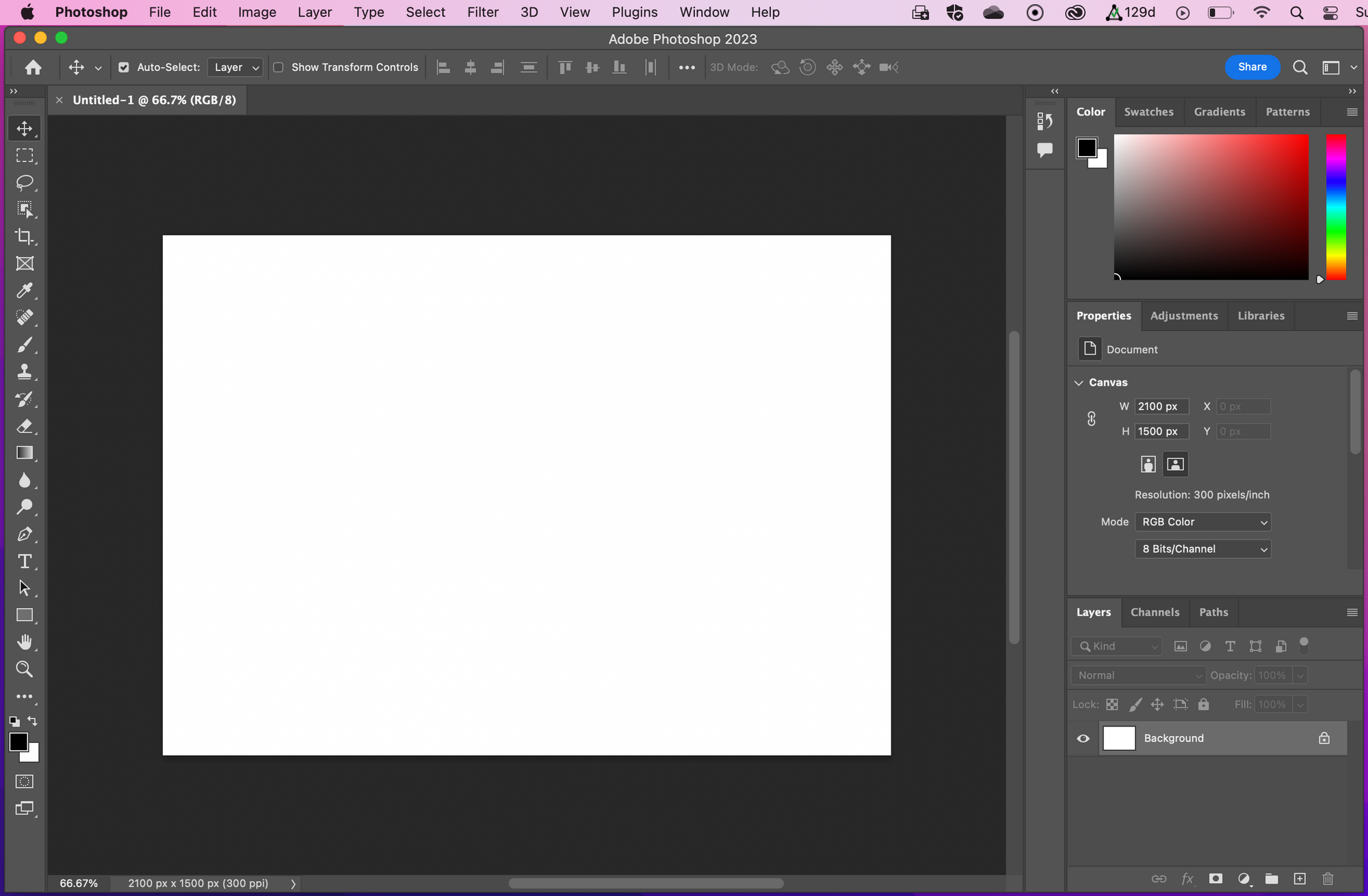The height and width of the screenshot is (896, 1368).
Task: Enable Show Transform Controls
Action: (278, 67)
